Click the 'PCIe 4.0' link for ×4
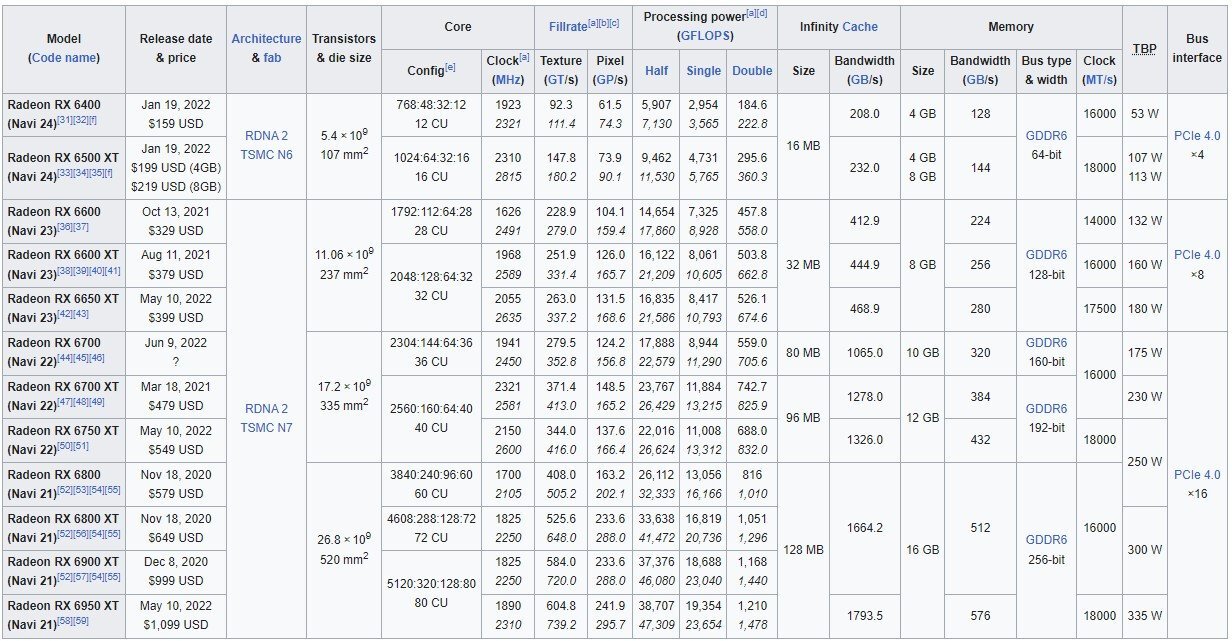Viewport: 1232px width, 641px height. pyautogui.click(x=1197, y=135)
